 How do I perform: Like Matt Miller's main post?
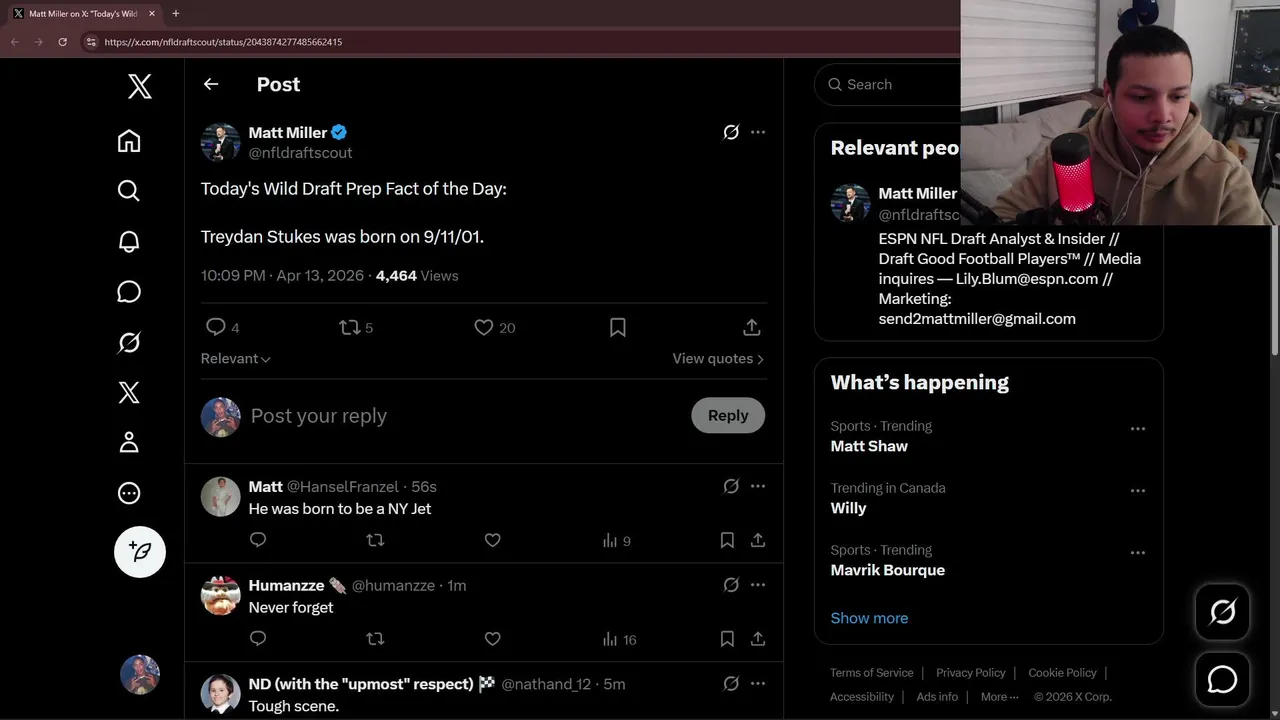click(x=484, y=327)
